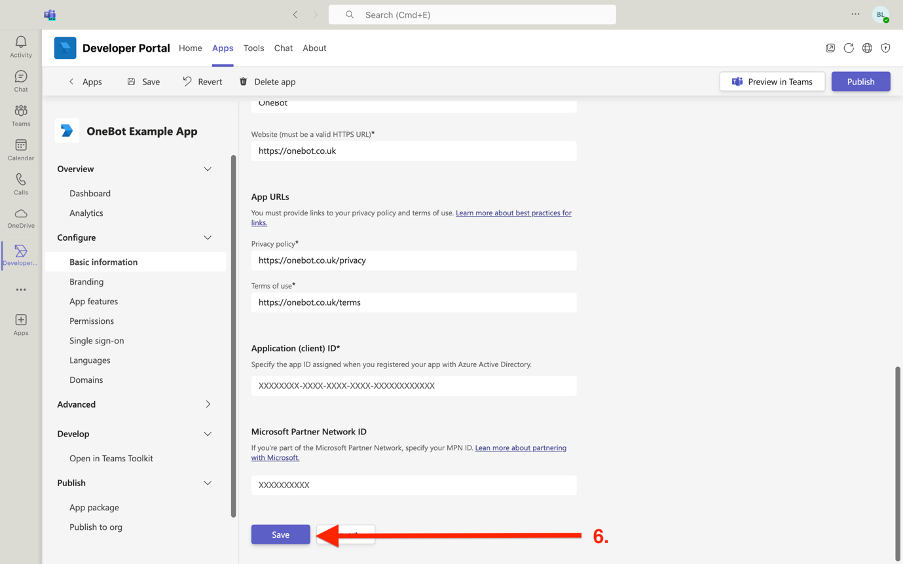Viewport: 904px width, 564px height.
Task: Open the Activity bell icon
Action: point(21,46)
